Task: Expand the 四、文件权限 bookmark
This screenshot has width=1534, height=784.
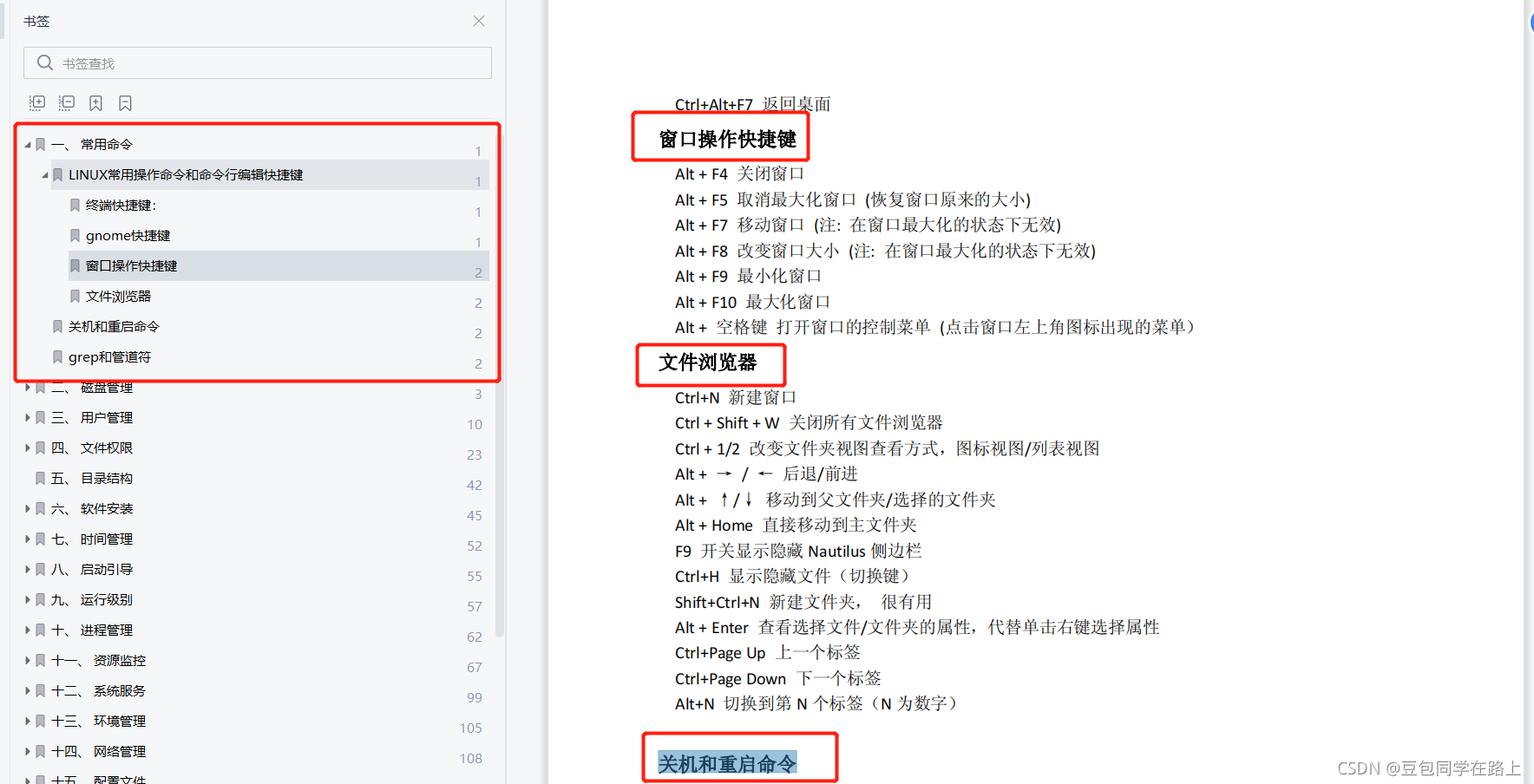Action: pos(28,448)
